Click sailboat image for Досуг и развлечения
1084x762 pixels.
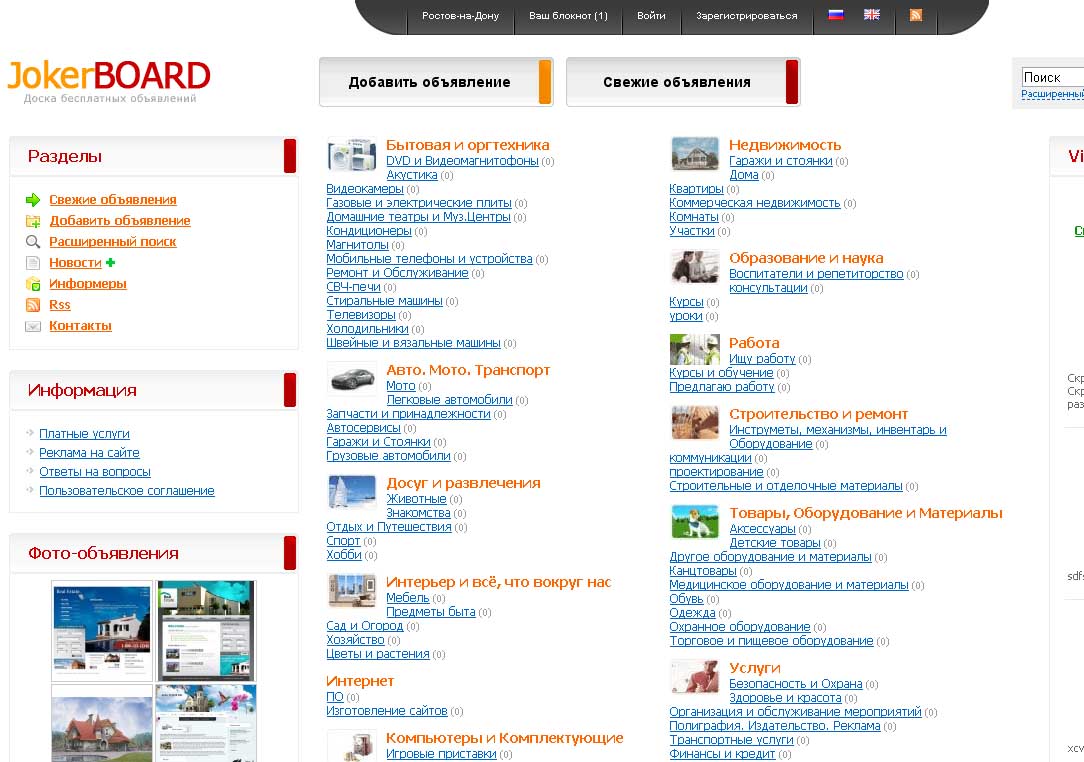click(x=352, y=492)
